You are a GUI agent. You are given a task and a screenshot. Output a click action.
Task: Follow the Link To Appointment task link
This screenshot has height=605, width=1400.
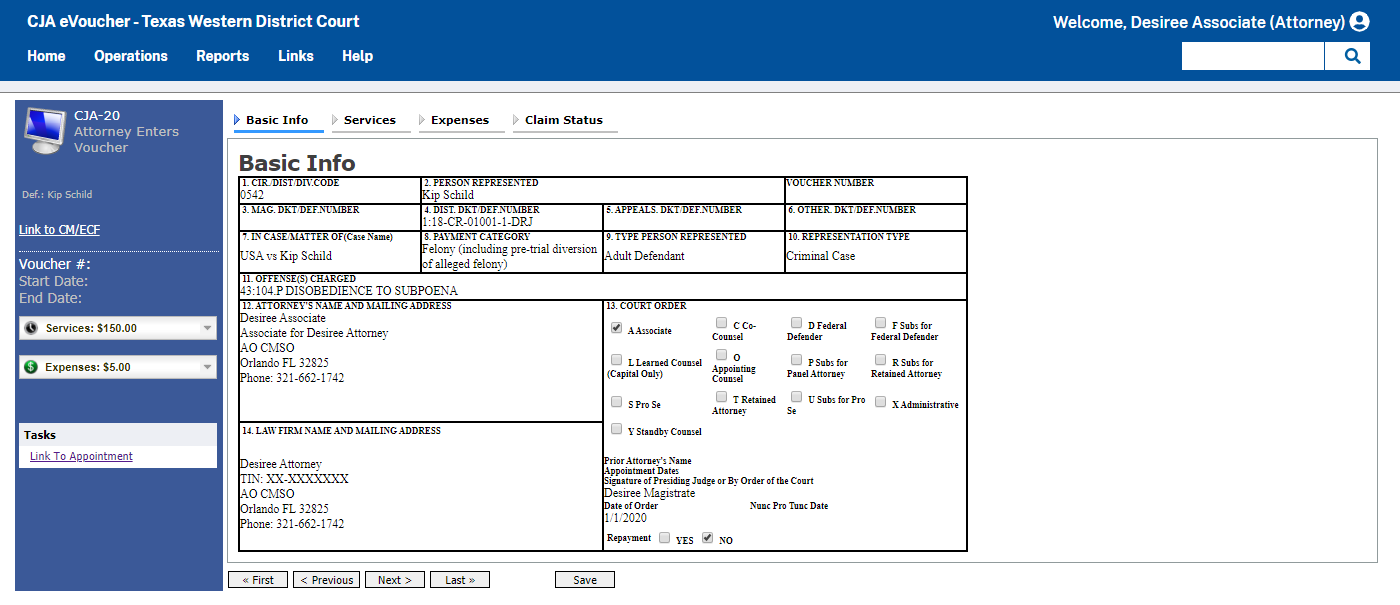click(80, 455)
